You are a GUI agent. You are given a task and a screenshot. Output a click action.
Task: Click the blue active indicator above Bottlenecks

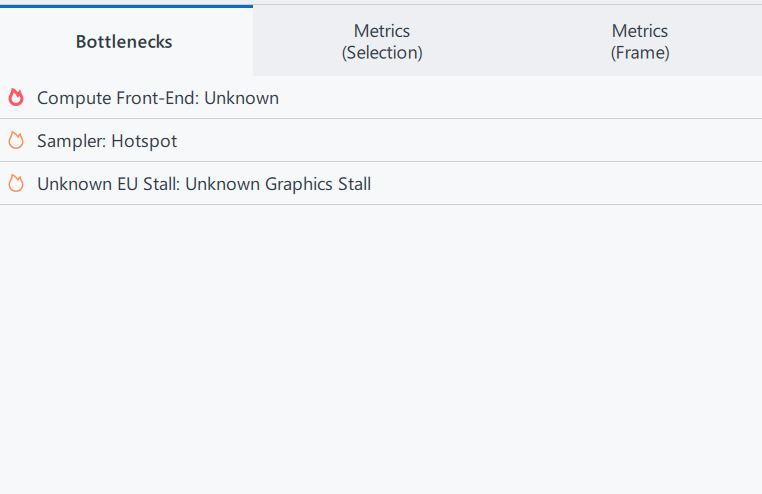(126, 6)
